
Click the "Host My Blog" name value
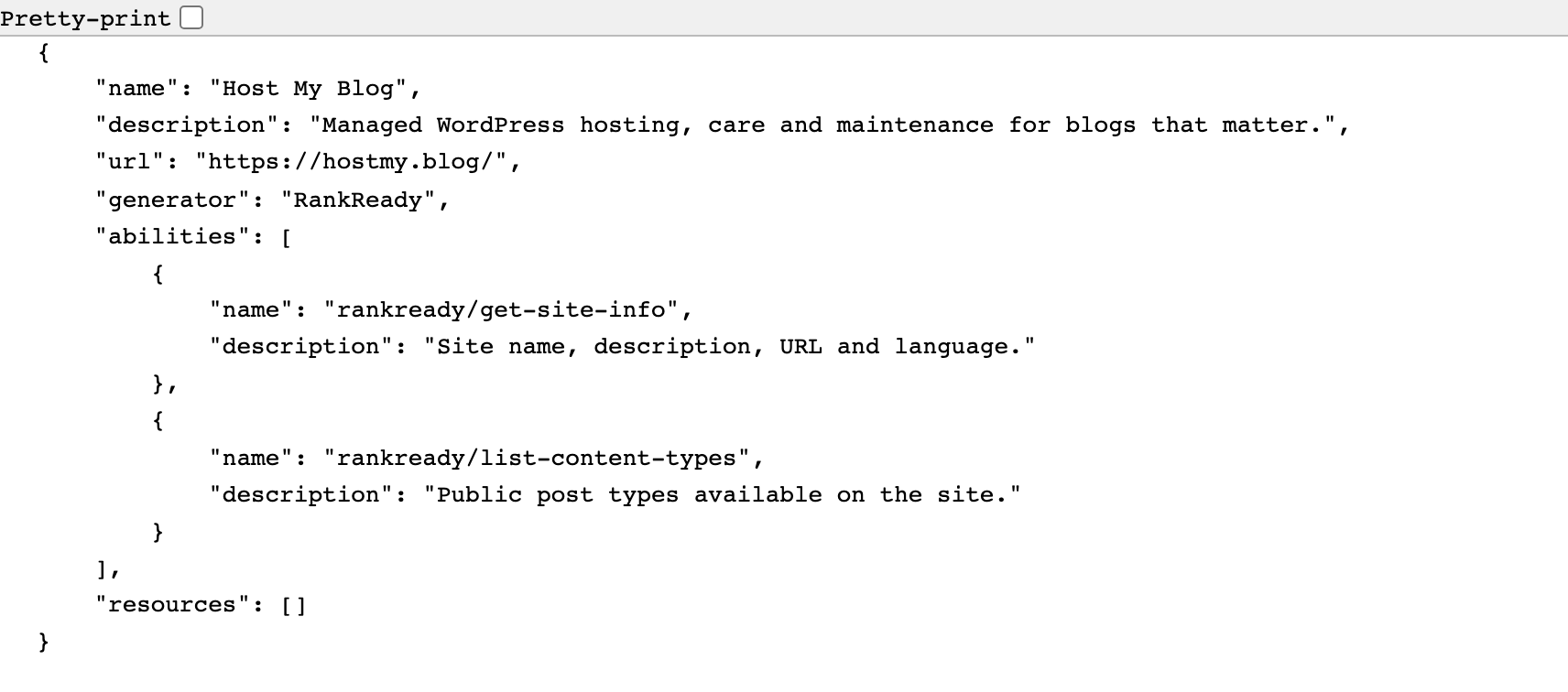coord(308,89)
